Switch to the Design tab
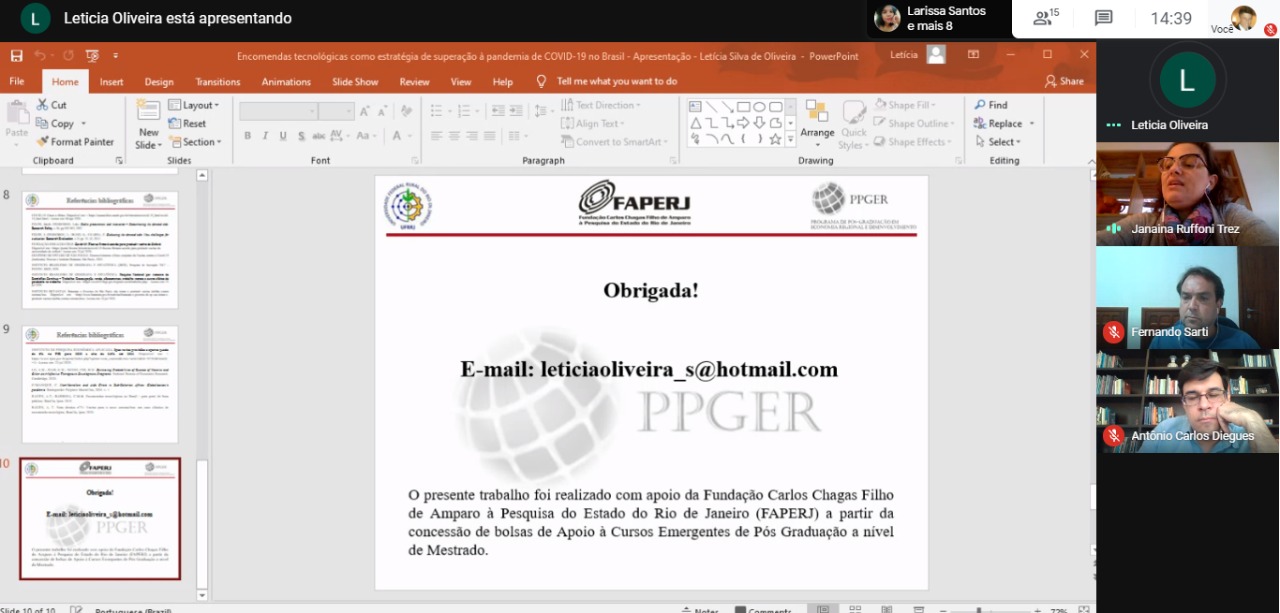The height and width of the screenshot is (613, 1280). [x=159, y=82]
